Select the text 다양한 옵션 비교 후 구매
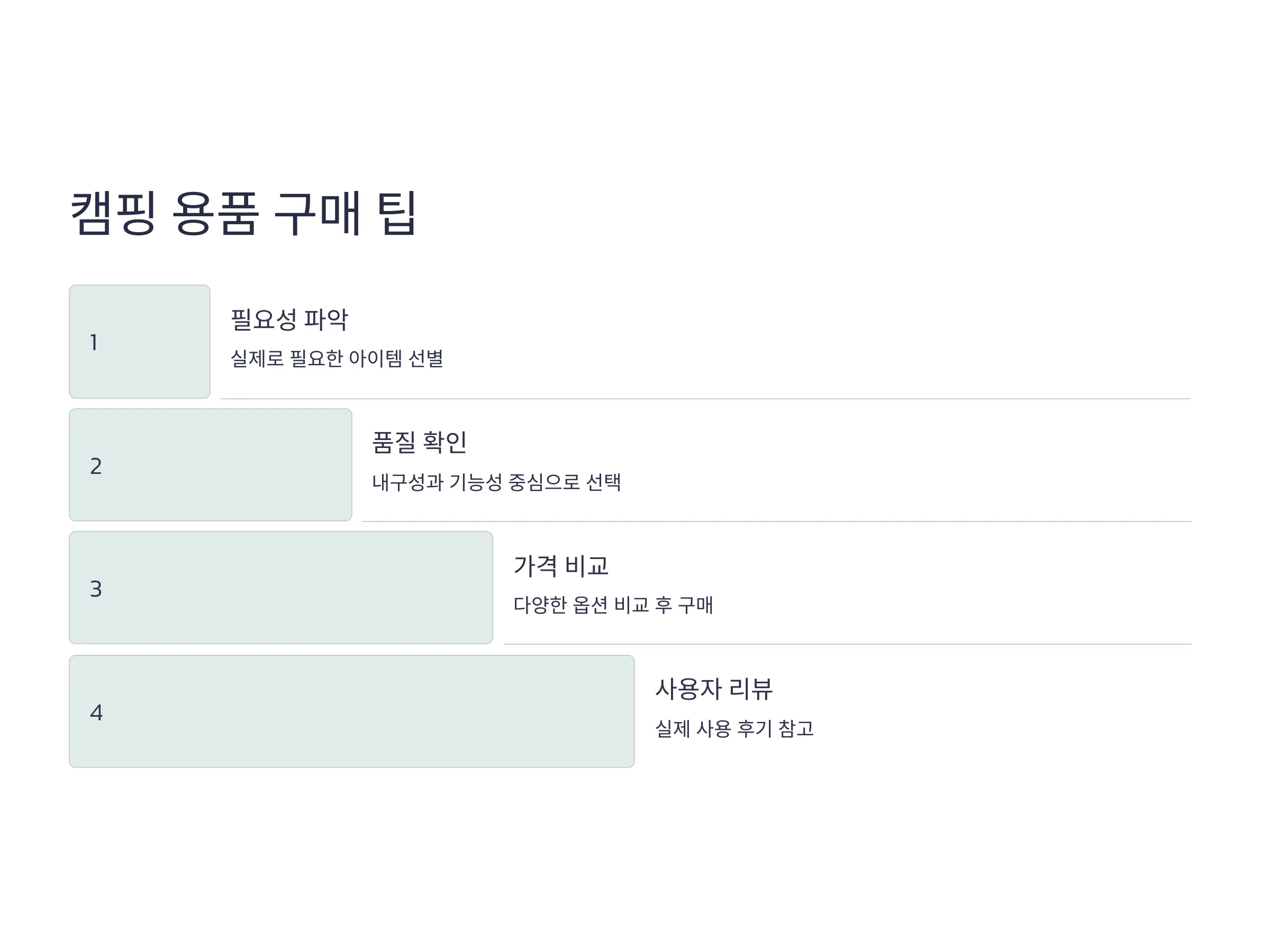The image size is (1270, 952). pyautogui.click(x=613, y=605)
